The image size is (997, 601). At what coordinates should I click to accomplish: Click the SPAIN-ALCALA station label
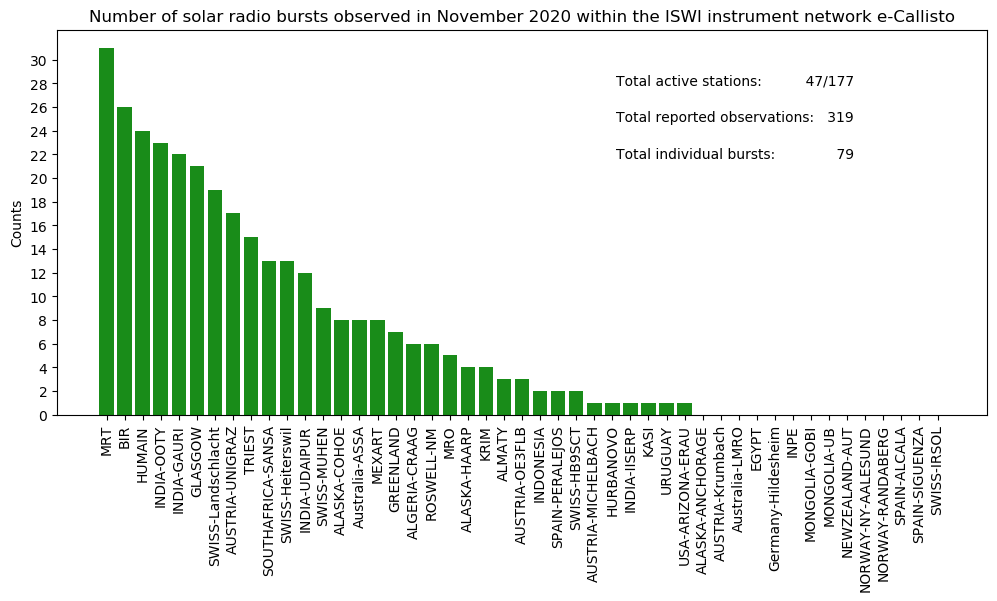tap(900, 476)
